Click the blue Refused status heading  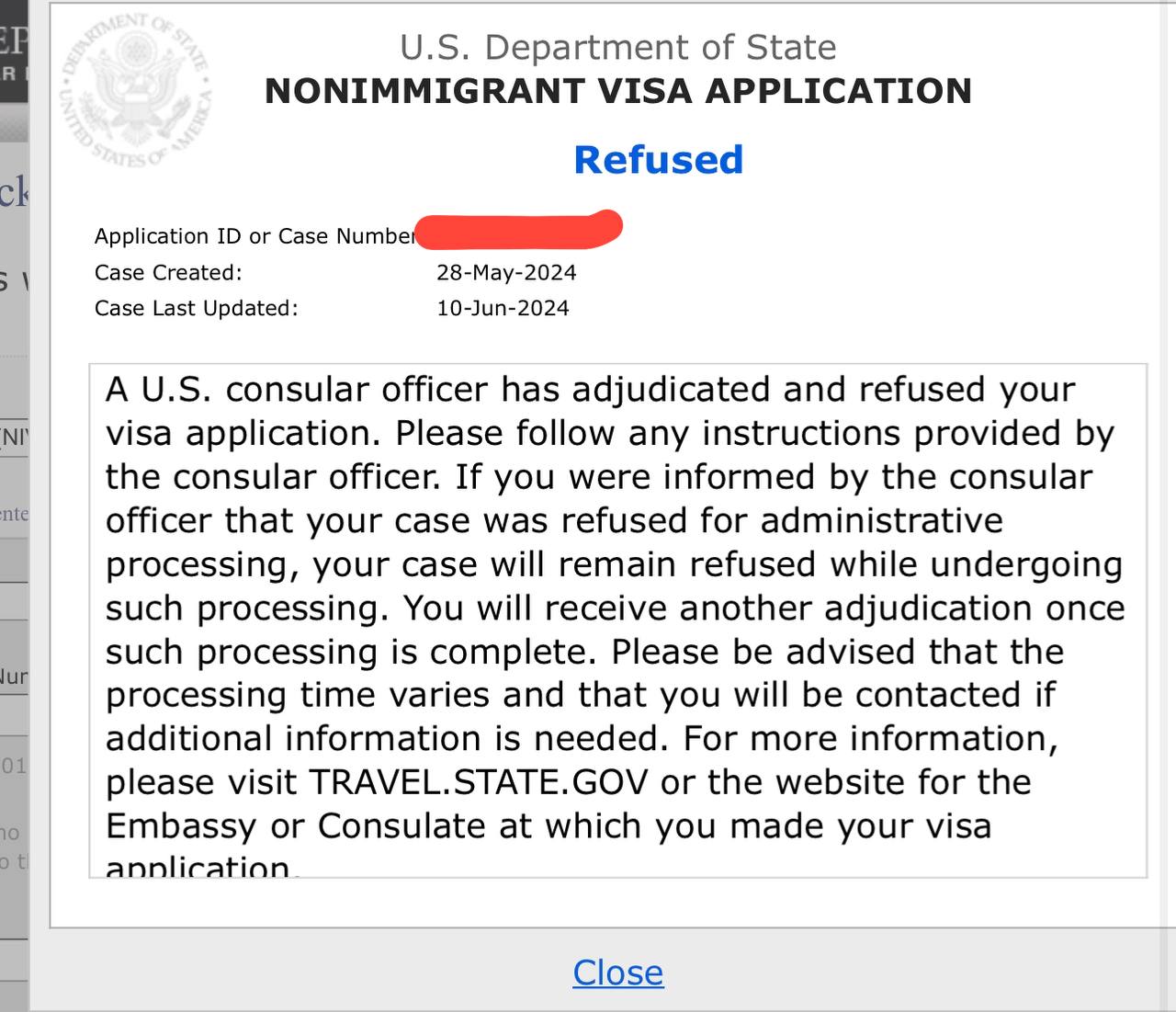pyautogui.click(x=658, y=160)
